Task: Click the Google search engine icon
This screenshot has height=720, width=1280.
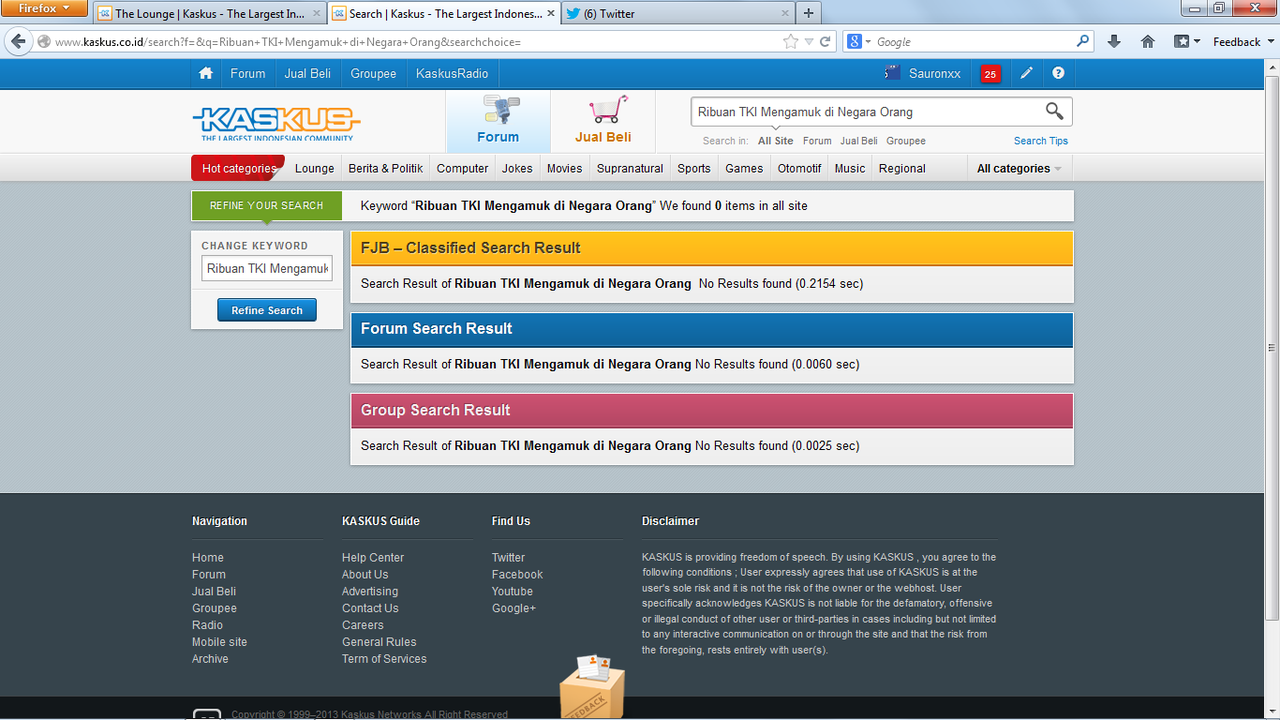Action: [855, 42]
